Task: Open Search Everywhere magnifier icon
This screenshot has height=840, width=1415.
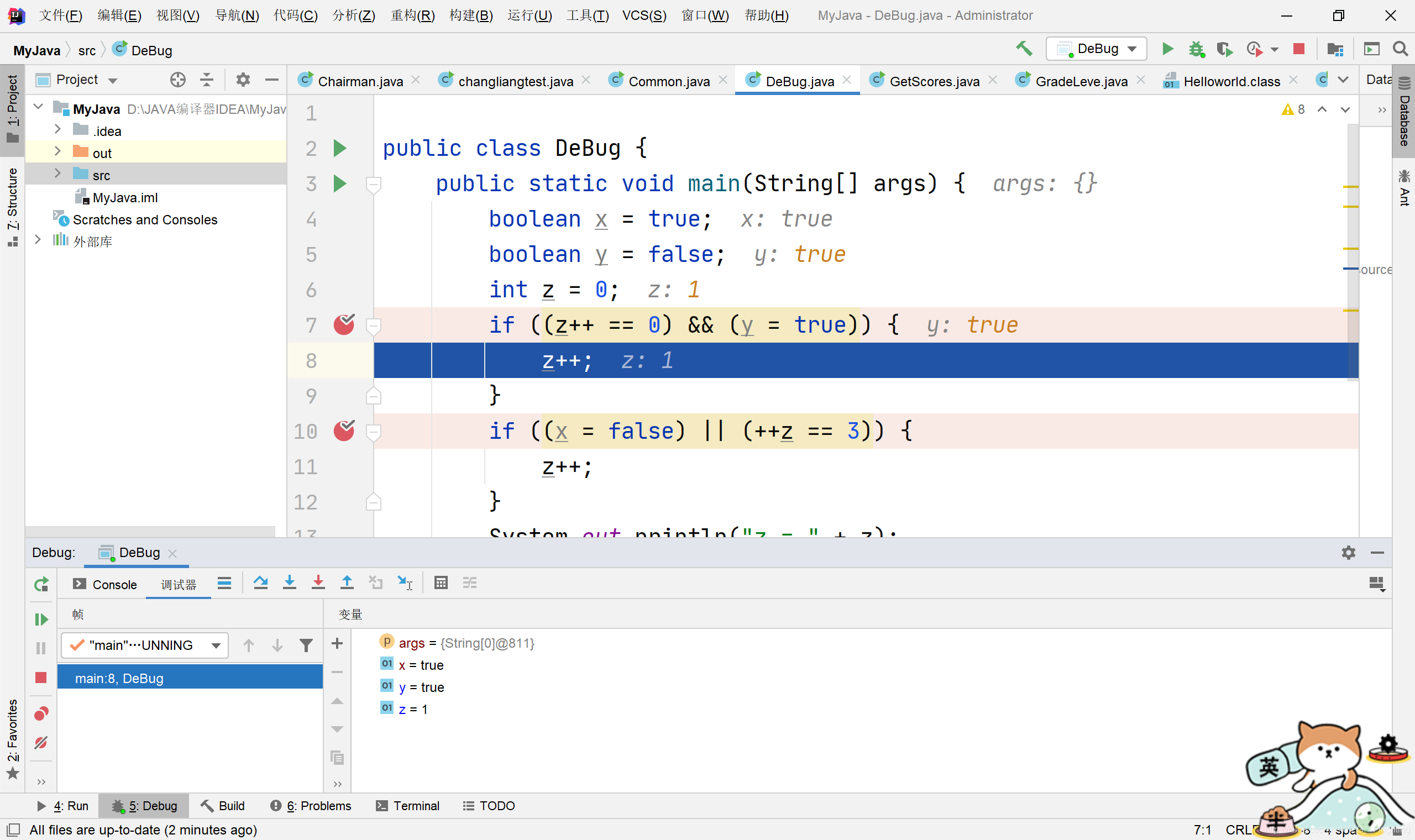Action: pos(1400,49)
